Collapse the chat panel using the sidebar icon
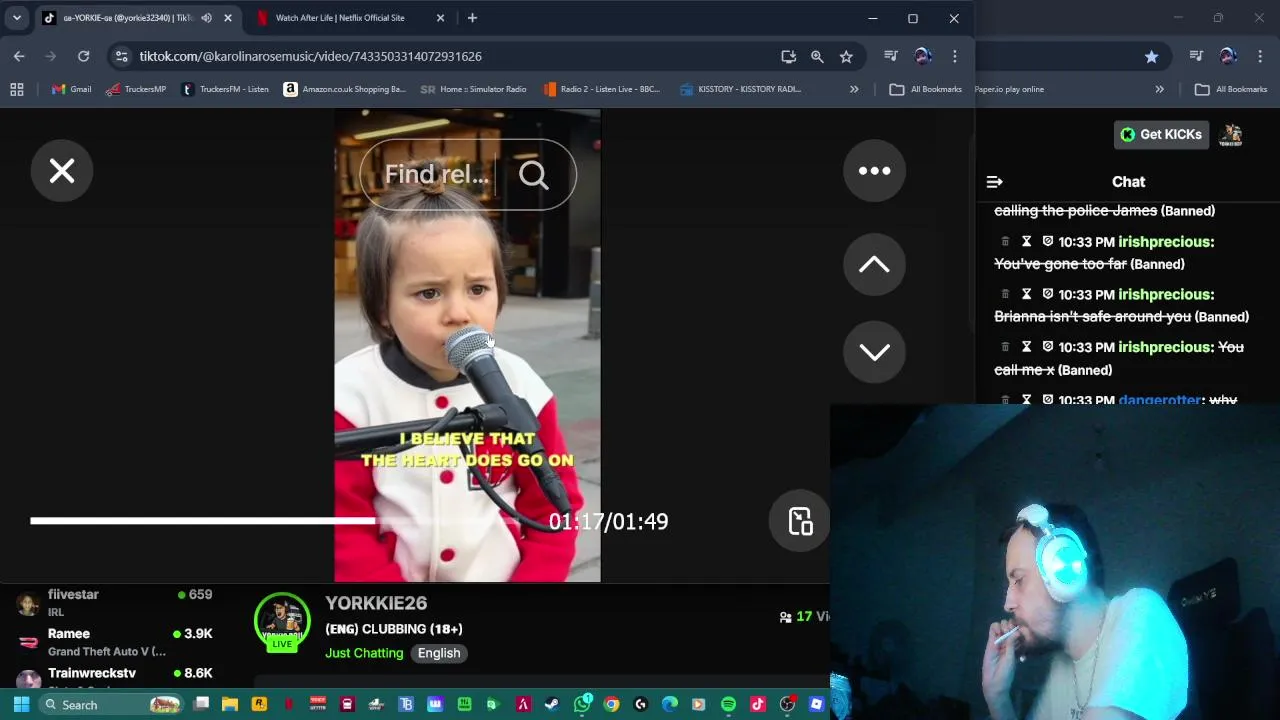 pos(994,182)
